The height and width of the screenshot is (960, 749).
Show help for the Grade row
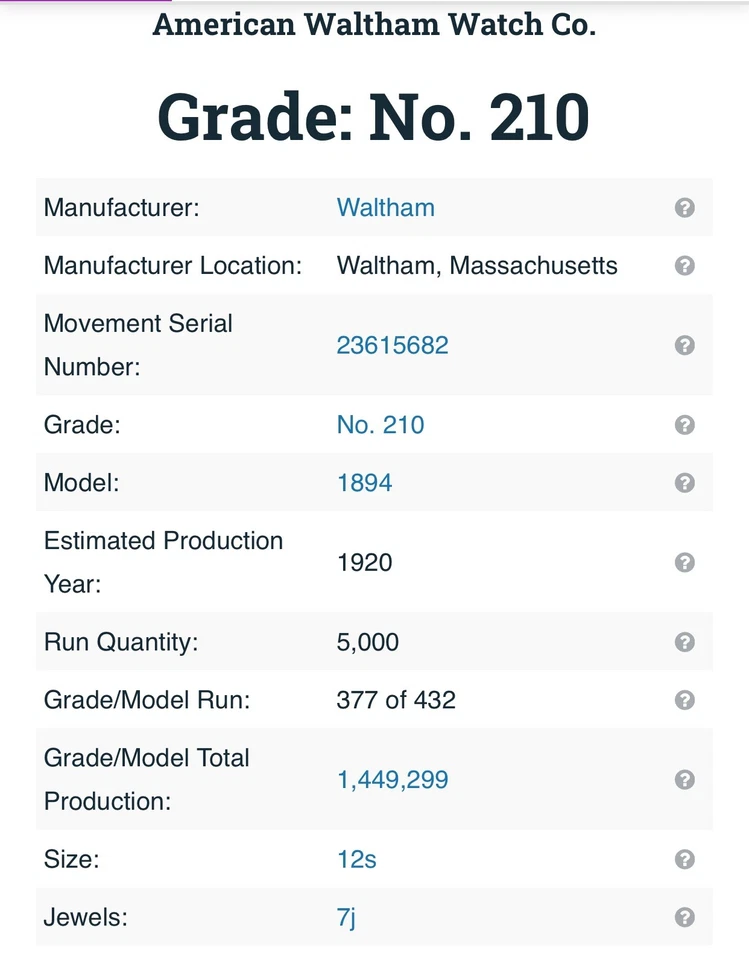click(685, 425)
